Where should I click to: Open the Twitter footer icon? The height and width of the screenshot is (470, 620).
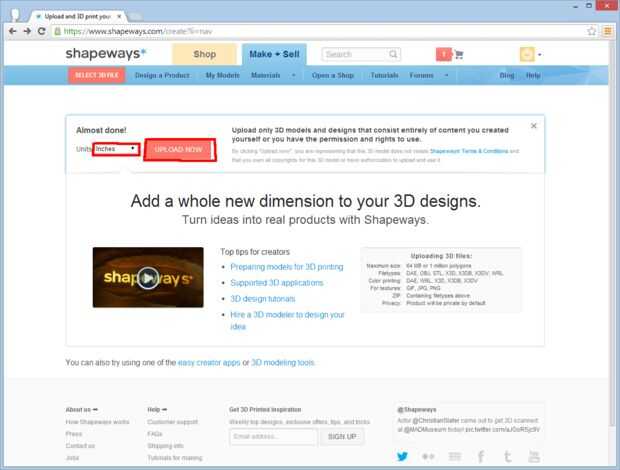coord(402,457)
